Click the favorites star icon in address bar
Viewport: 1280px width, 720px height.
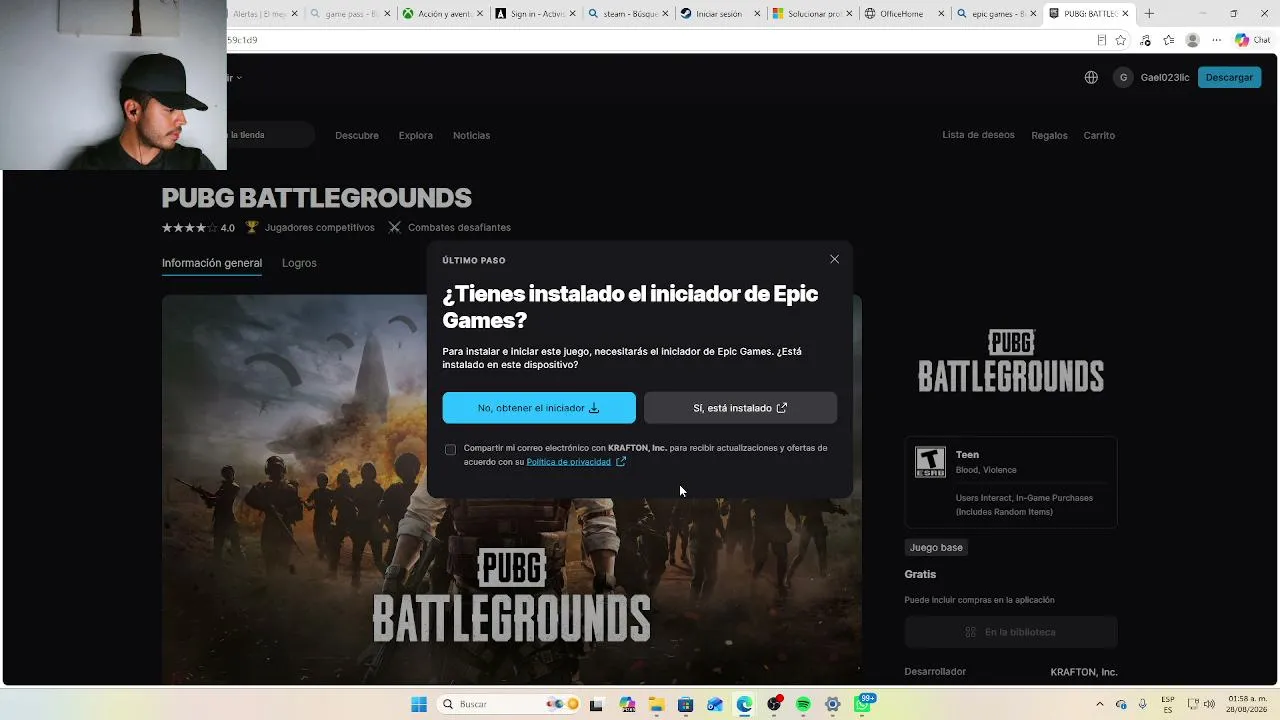[x=1121, y=40]
